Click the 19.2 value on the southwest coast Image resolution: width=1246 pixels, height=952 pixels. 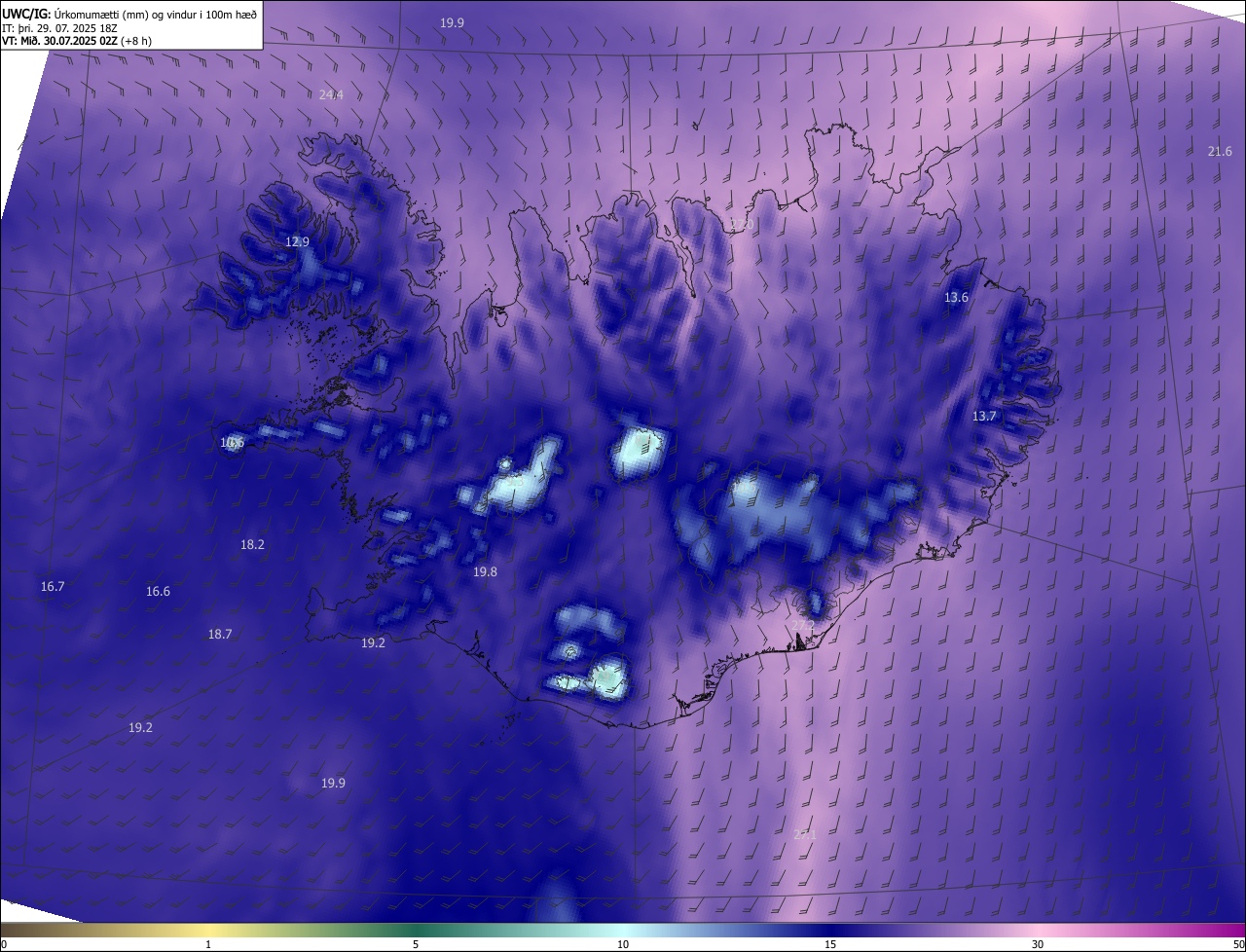click(373, 642)
